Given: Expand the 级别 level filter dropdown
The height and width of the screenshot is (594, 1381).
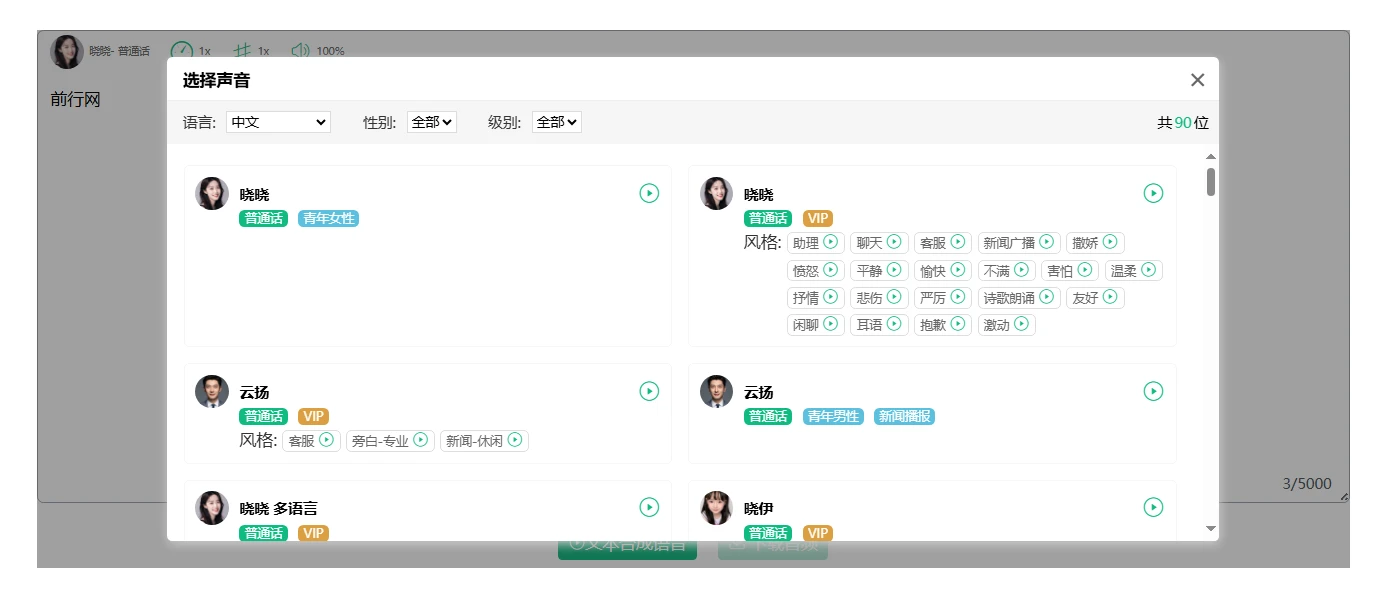Looking at the screenshot, I should pos(556,122).
